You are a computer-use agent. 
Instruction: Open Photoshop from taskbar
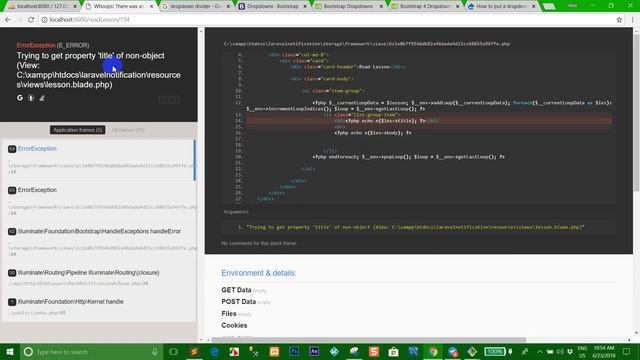coord(294,351)
